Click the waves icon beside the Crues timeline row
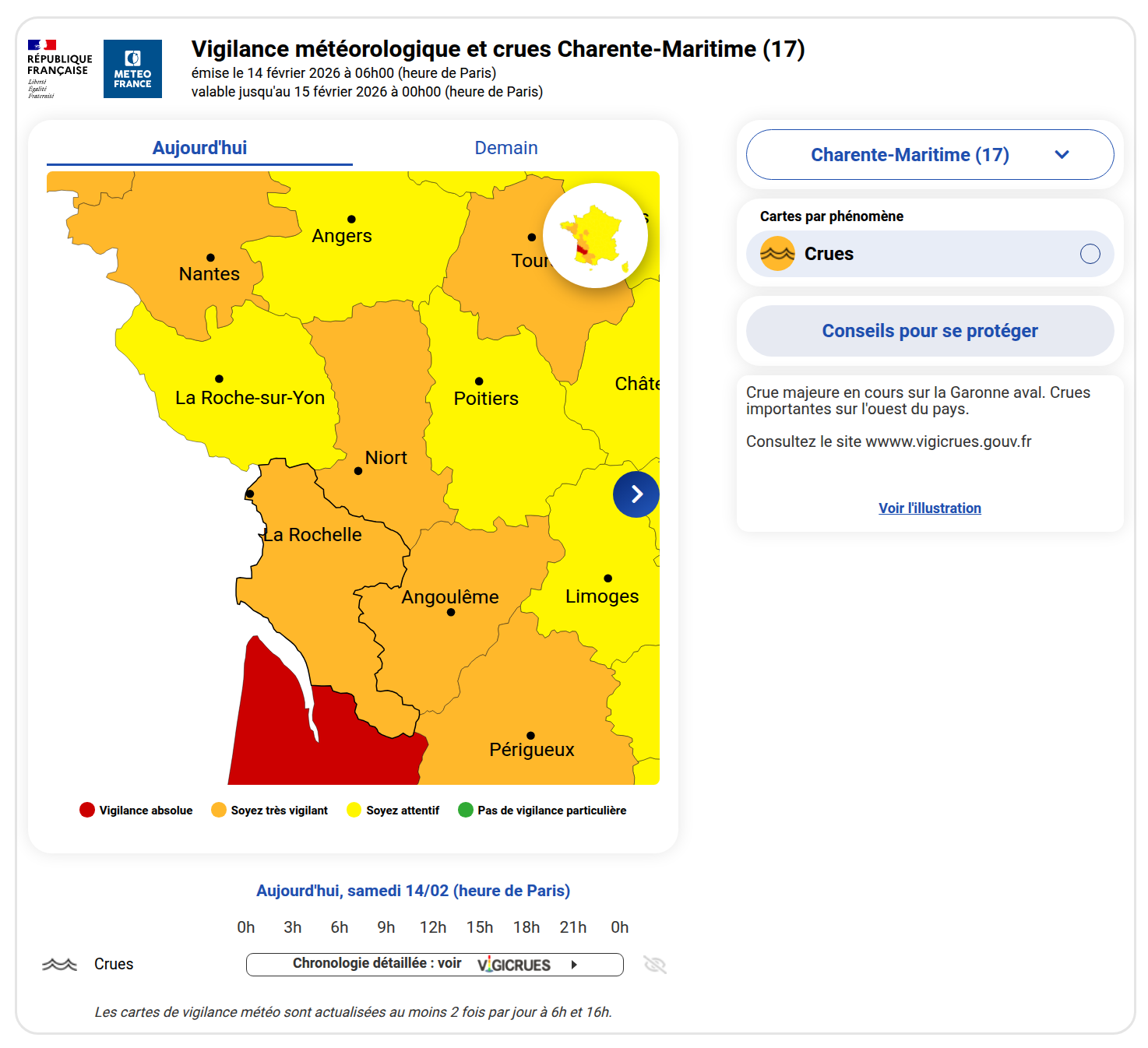Screen dimensions: 1148x1048 click(61, 964)
